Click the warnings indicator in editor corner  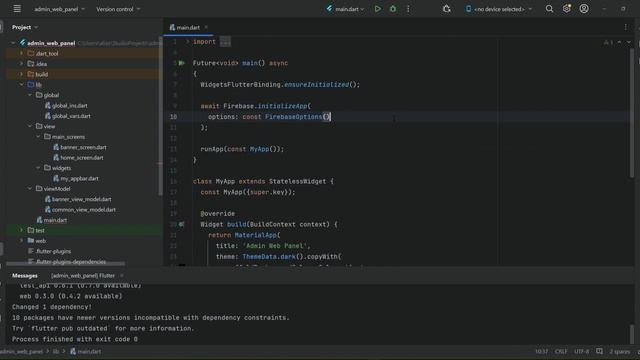coord(608,42)
